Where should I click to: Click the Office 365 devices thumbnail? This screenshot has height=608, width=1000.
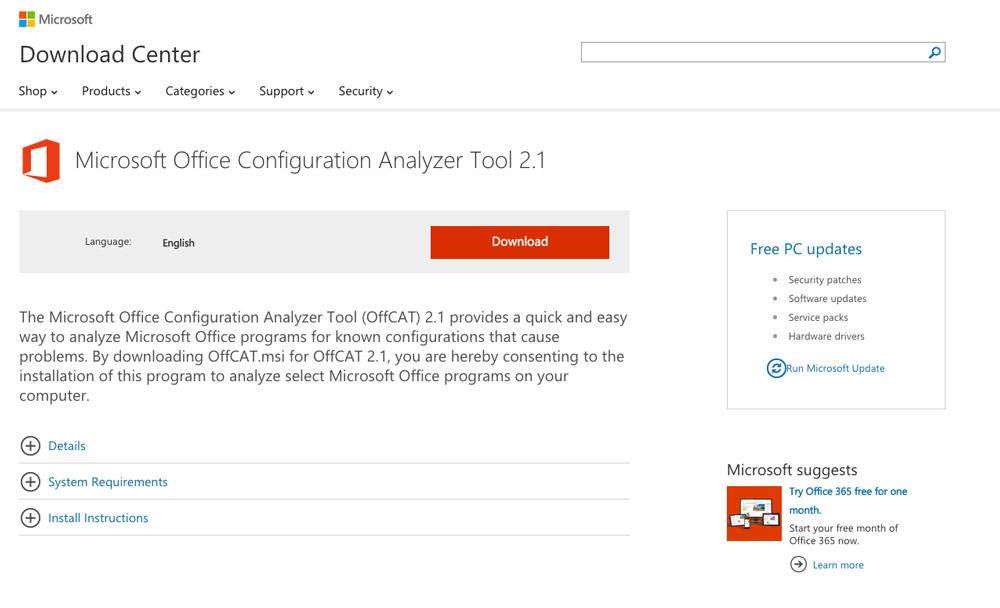tap(754, 514)
